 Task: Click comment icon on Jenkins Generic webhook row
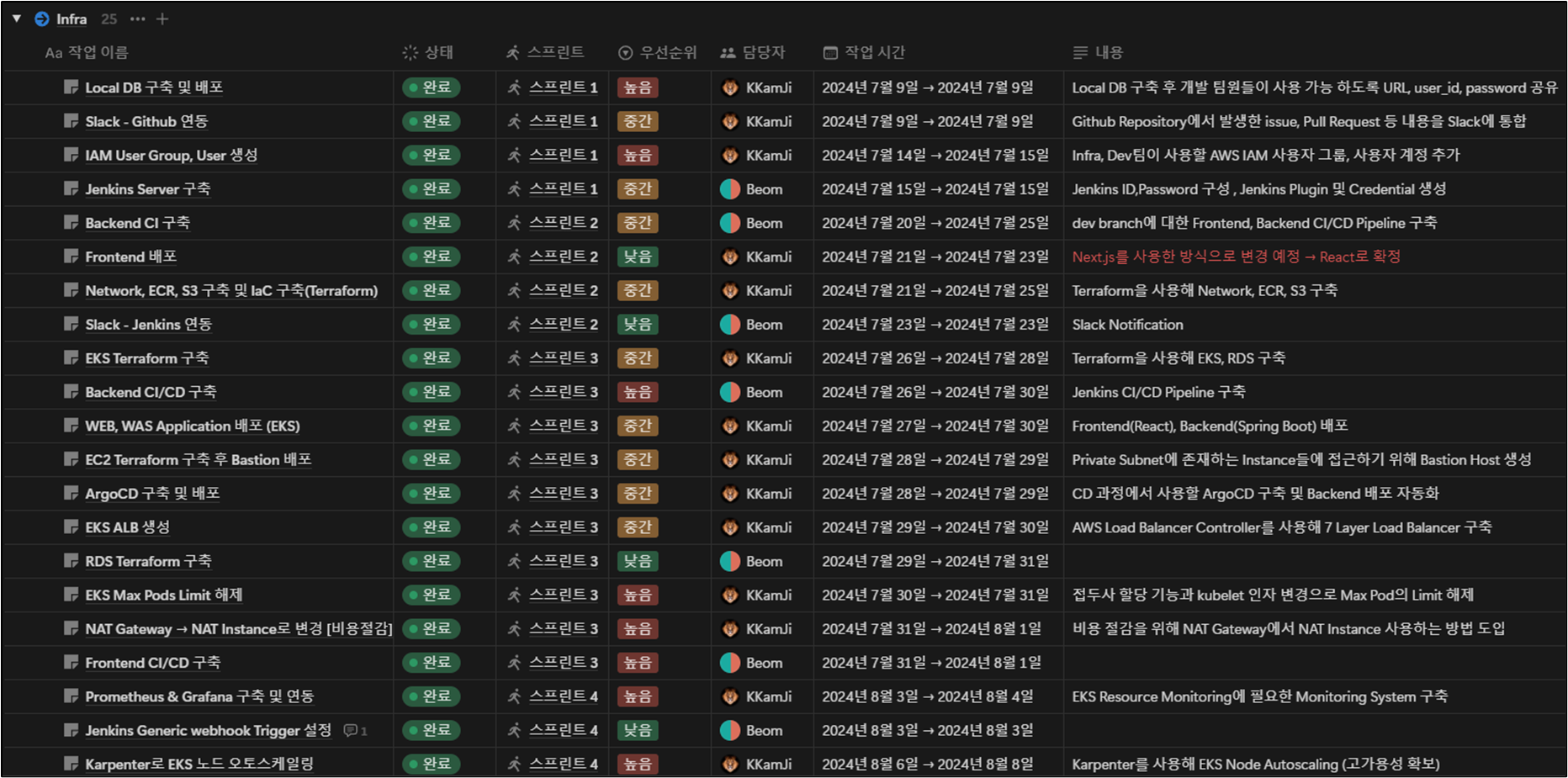(x=351, y=731)
